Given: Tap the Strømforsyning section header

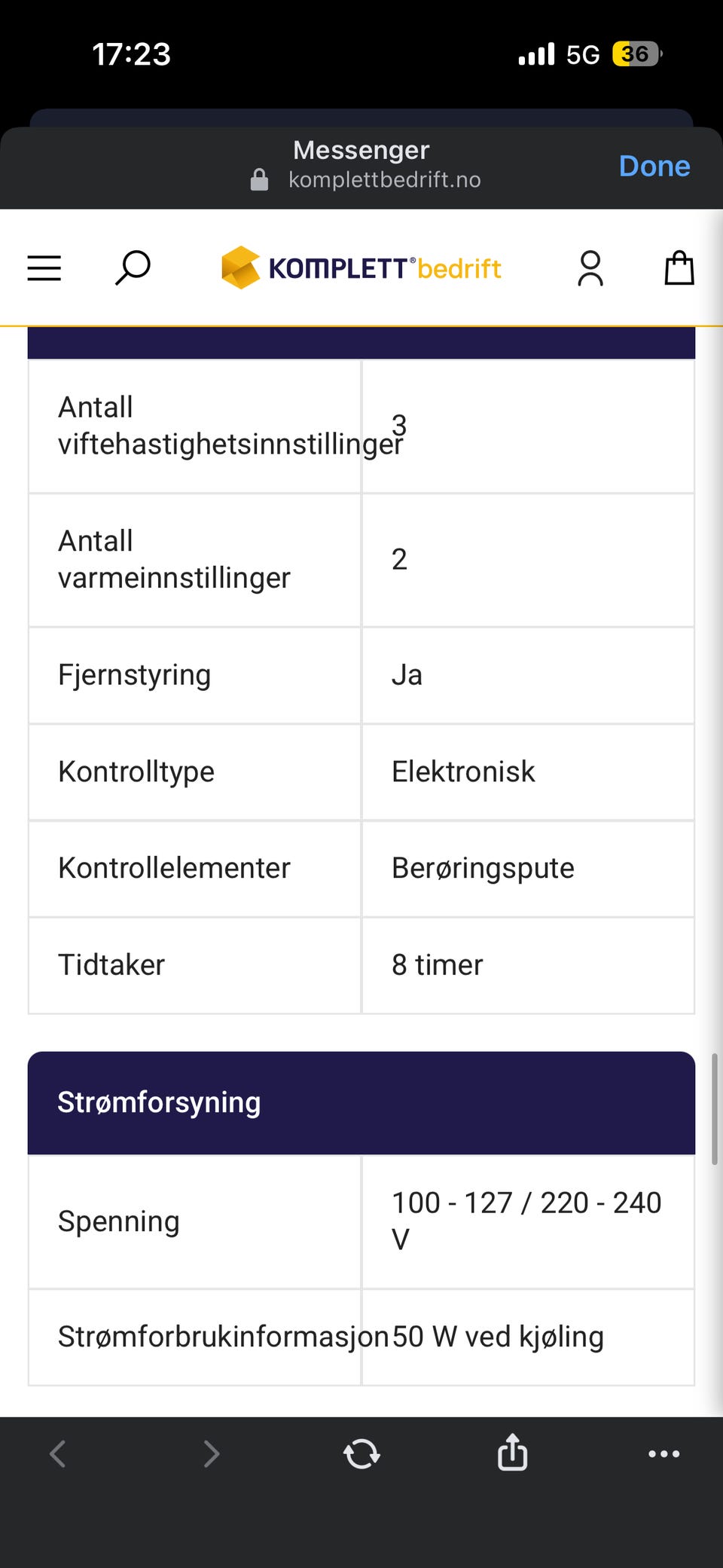Looking at the screenshot, I should (361, 1102).
